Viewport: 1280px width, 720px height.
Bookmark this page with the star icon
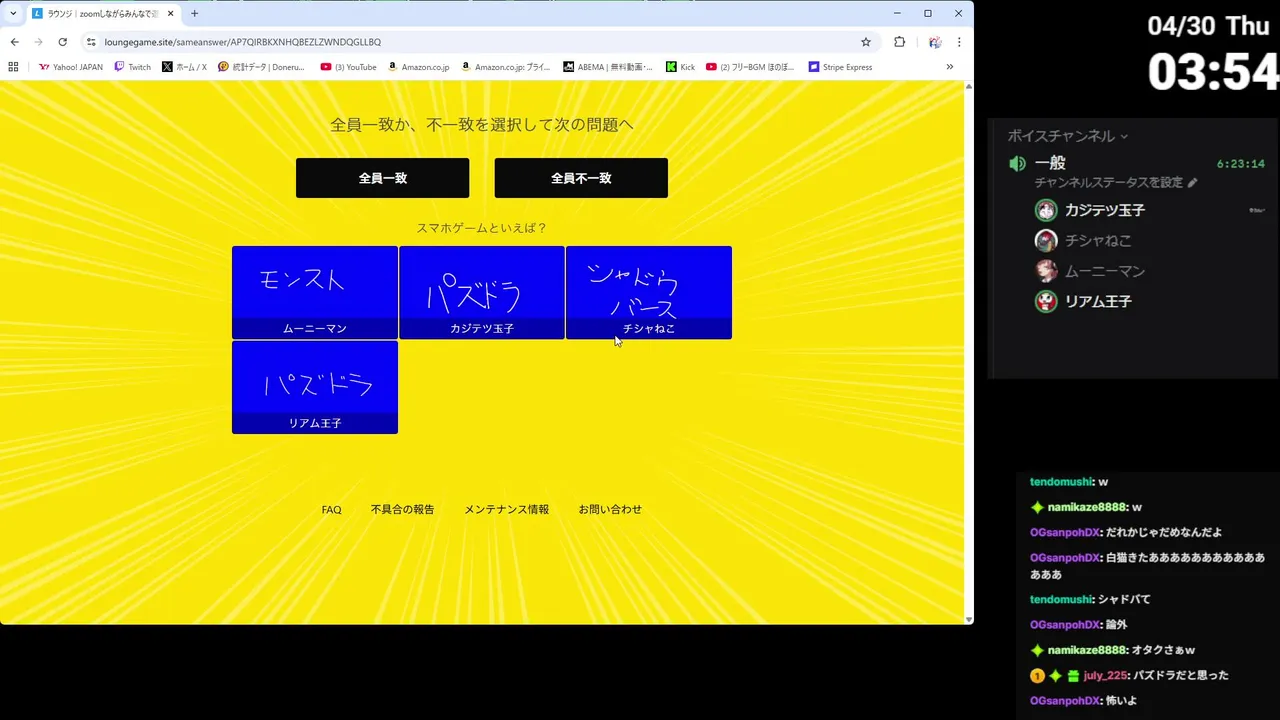(866, 42)
